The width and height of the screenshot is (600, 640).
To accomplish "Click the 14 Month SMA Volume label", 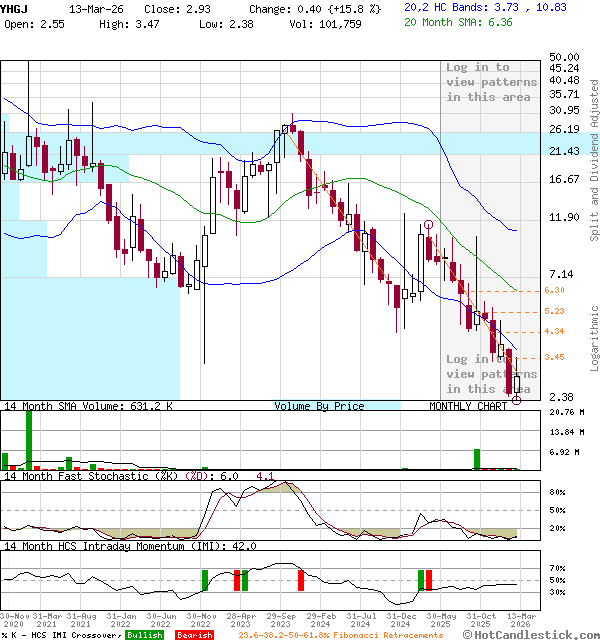I will [88, 406].
